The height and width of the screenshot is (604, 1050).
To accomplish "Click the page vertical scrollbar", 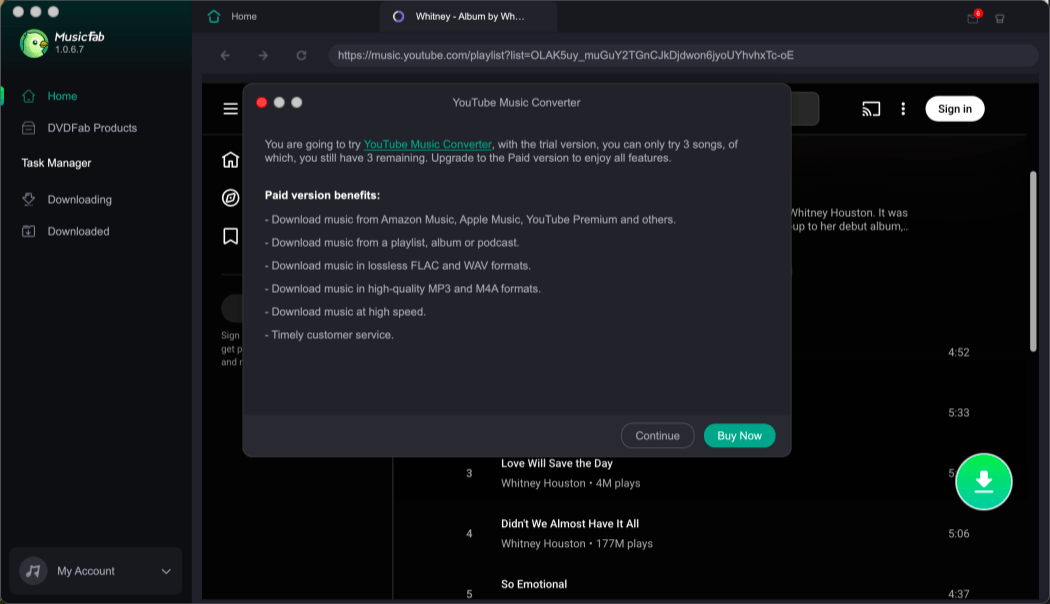I will coord(1033,261).
